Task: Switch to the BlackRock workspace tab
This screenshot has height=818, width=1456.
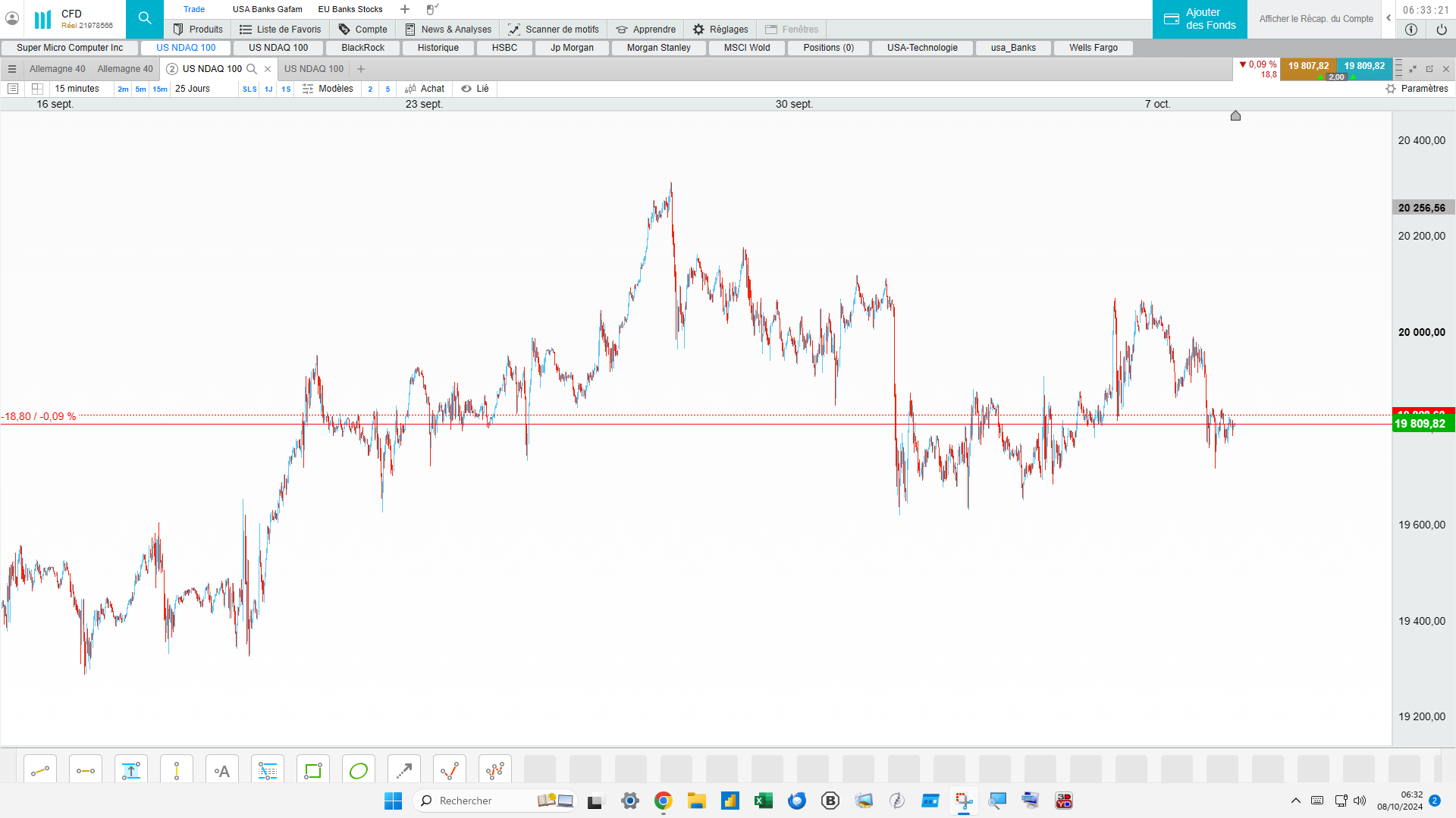Action: point(362,48)
